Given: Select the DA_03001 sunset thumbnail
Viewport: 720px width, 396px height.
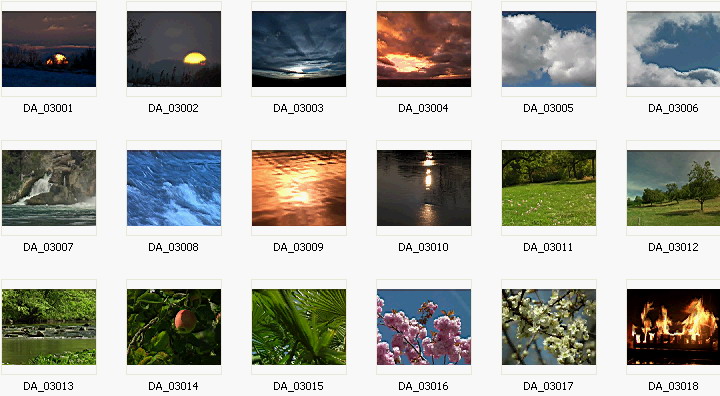Looking at the screenshot, I should click(49, 49).
